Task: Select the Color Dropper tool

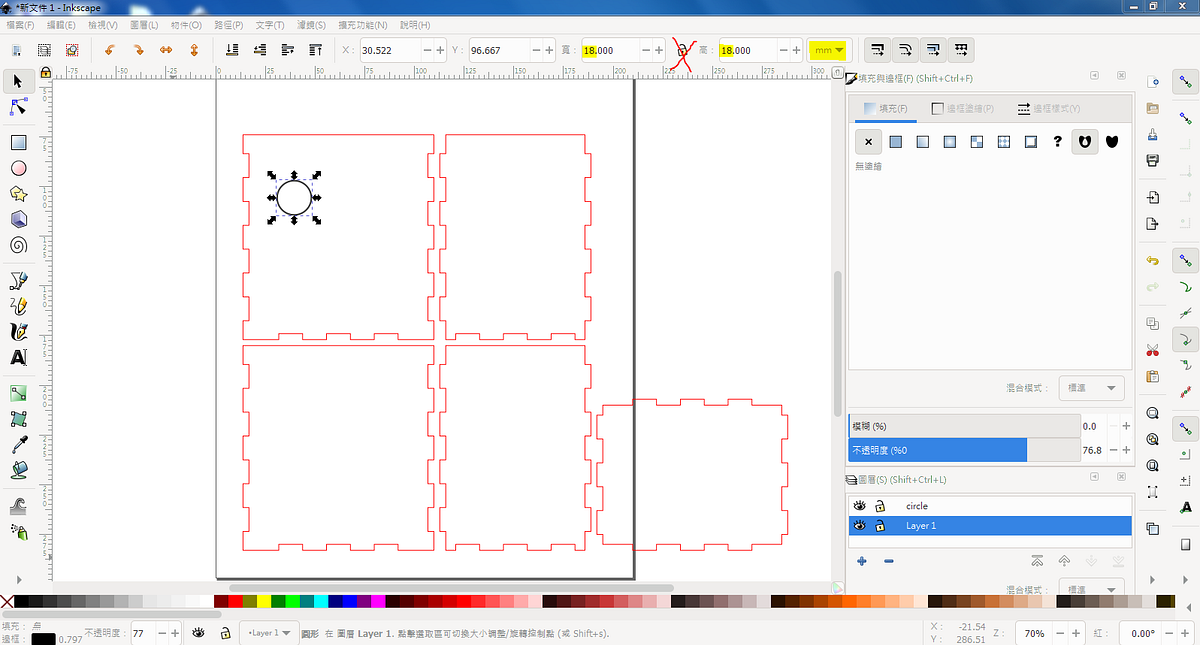Action: (x=18, y=445)
